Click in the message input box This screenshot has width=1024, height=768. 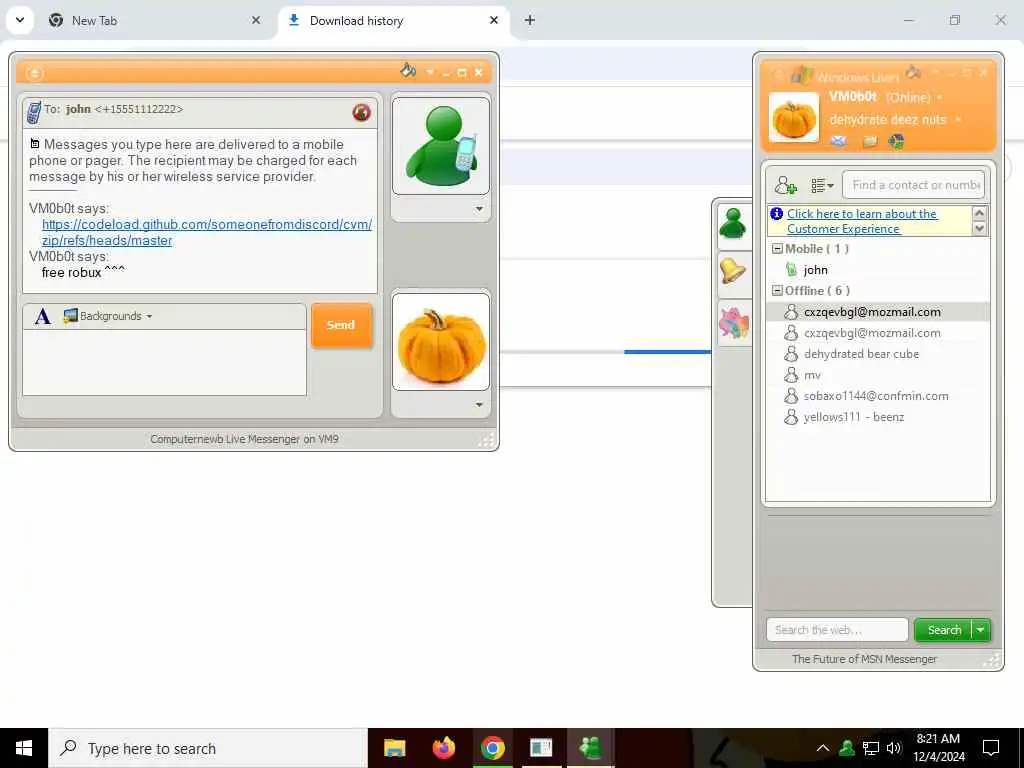point(165,362)
